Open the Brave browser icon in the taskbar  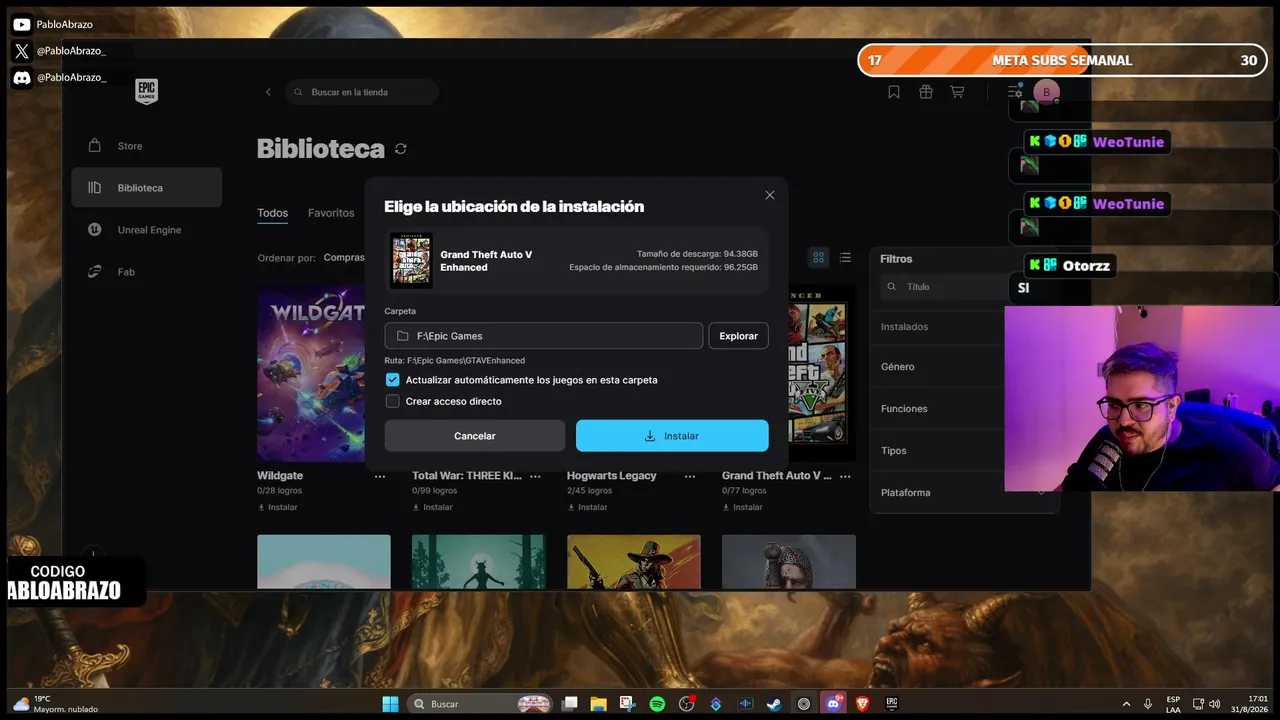[x=862, y=704]
